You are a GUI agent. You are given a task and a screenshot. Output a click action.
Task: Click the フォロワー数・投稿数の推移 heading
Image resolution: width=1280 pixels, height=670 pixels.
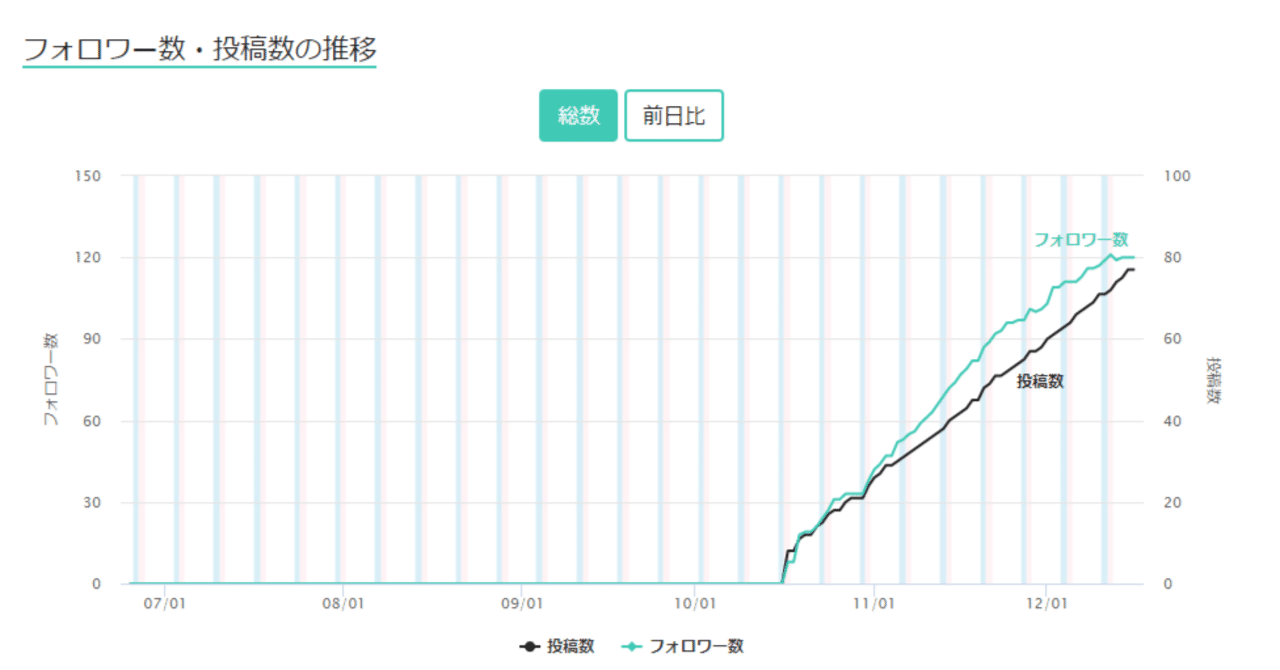pyautogui.click(x=200, y=49)
